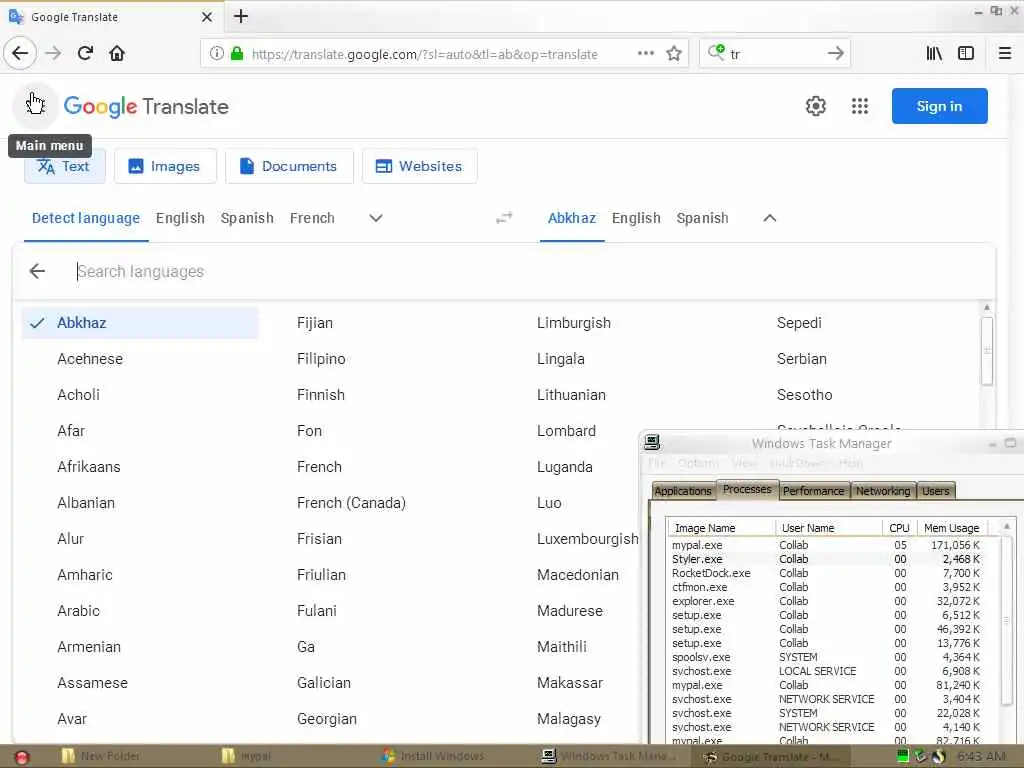Open mypal folder taskbar item

(246, 756)
